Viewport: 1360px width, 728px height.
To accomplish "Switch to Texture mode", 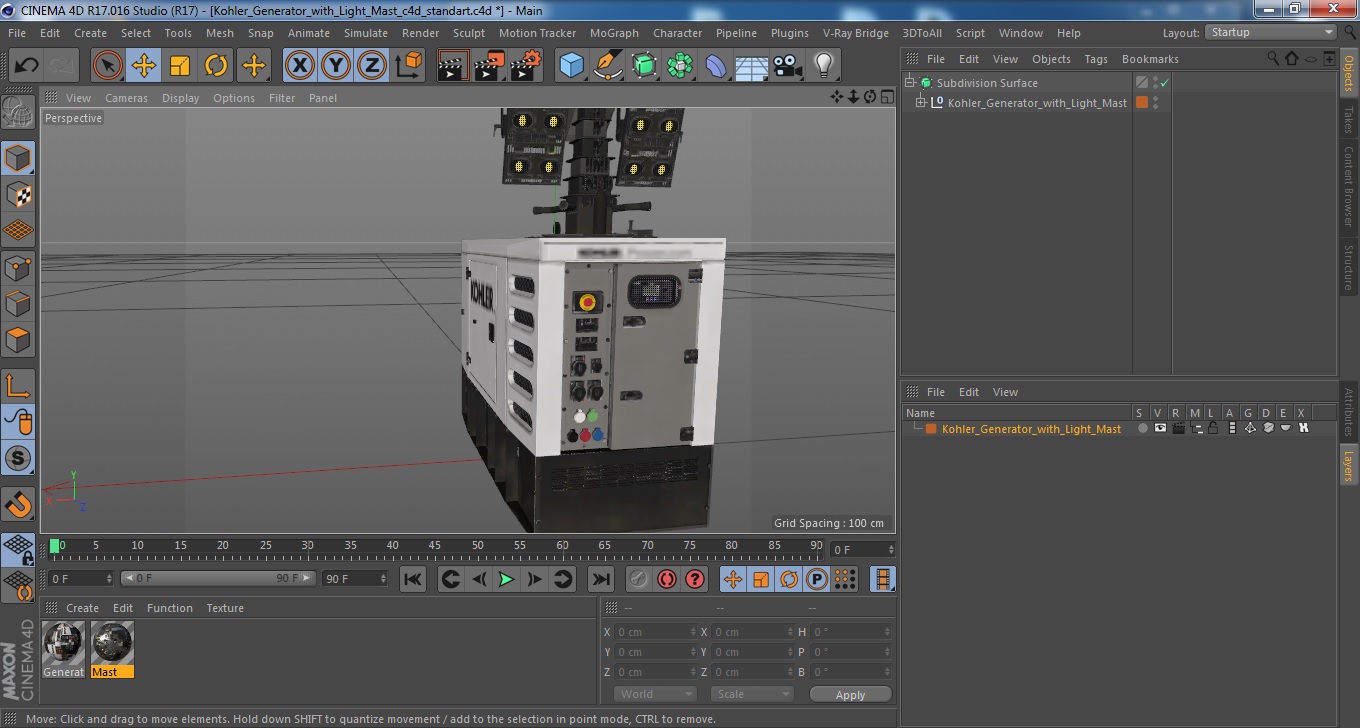I will pyautogui.click(x=18, y=194).
